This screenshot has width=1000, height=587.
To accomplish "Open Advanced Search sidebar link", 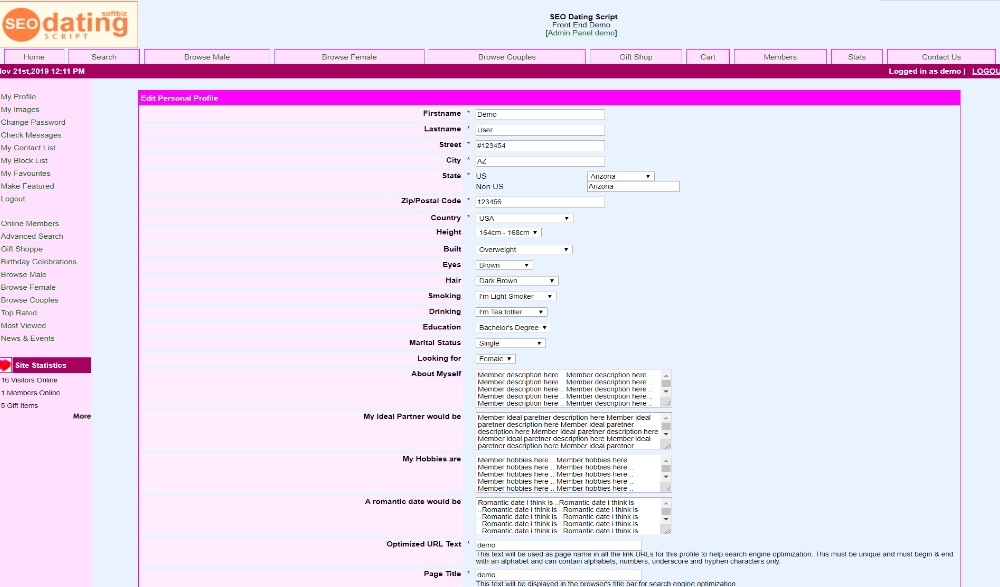I will [x=32, y=236].
